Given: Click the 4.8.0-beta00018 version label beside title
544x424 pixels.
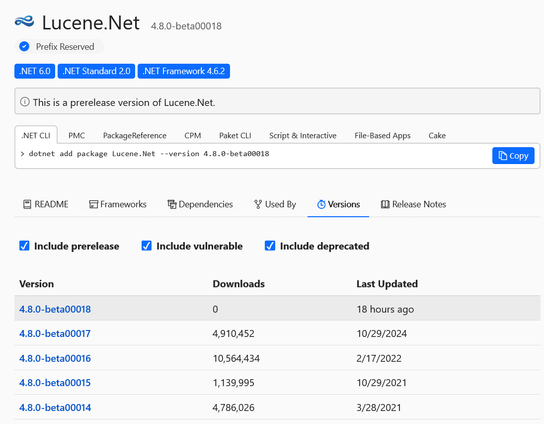Looking at the screenshot, I should point(186,26).
